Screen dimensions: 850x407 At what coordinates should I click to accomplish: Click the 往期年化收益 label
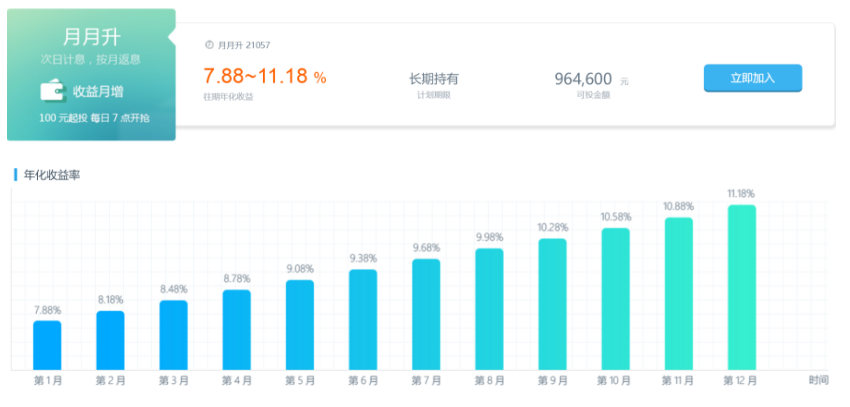click(228, 96)
